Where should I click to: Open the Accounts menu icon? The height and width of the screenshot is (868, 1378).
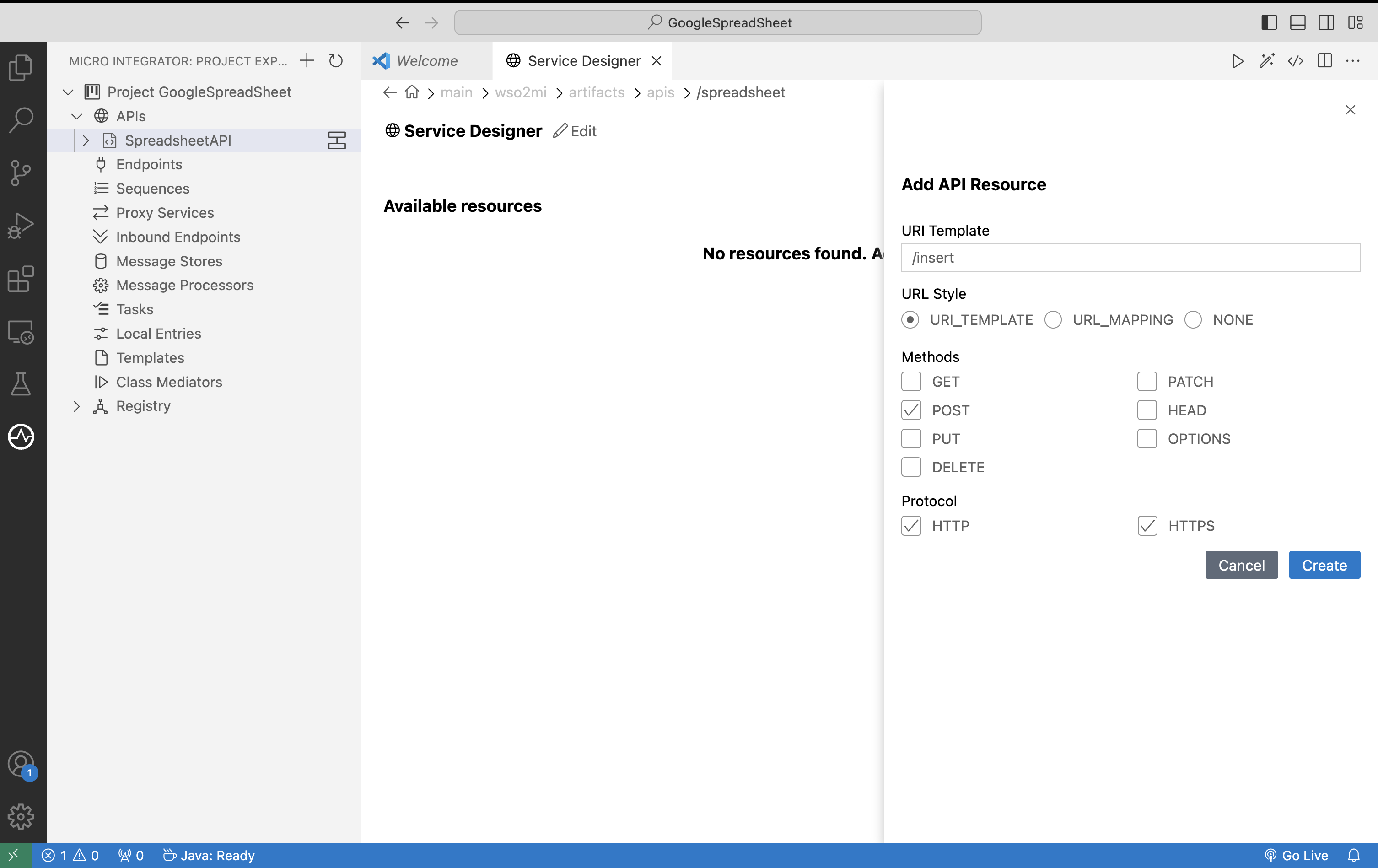click(21, 765)
